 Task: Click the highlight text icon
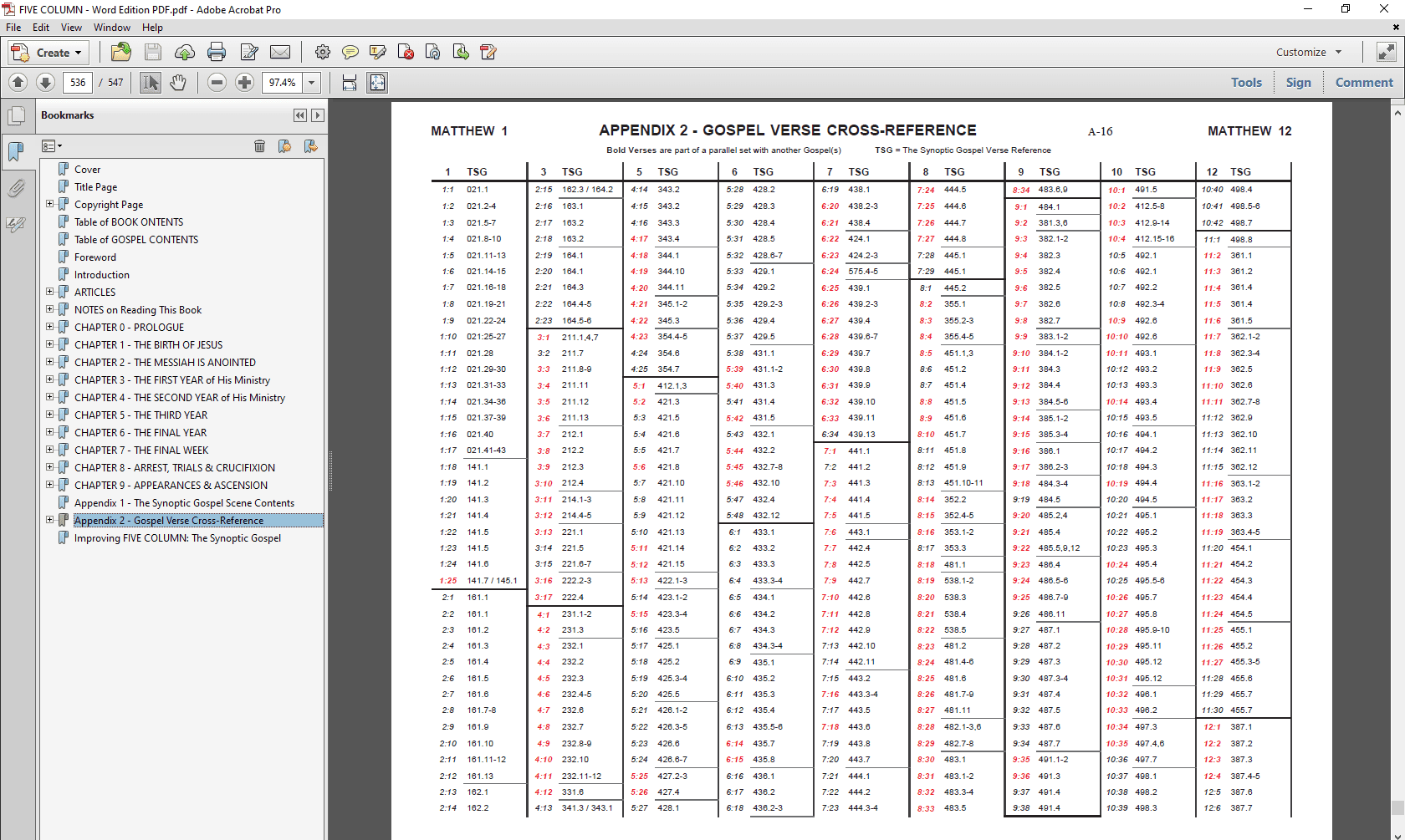(378, 53)
